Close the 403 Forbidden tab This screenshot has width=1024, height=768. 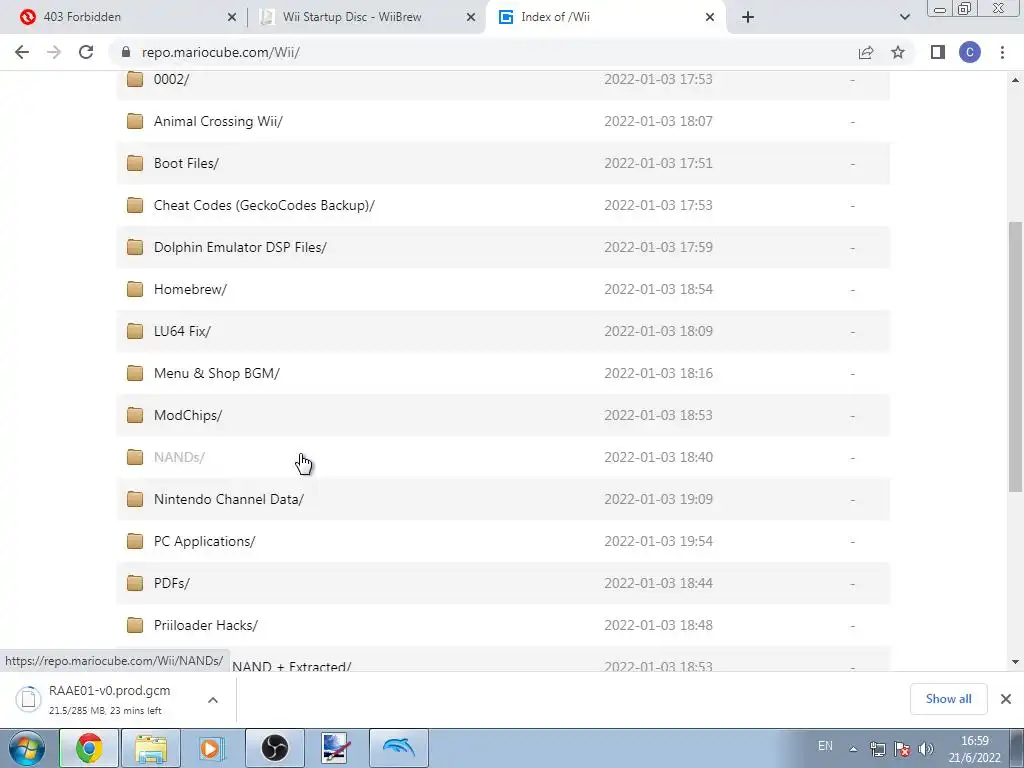(232, 17)
